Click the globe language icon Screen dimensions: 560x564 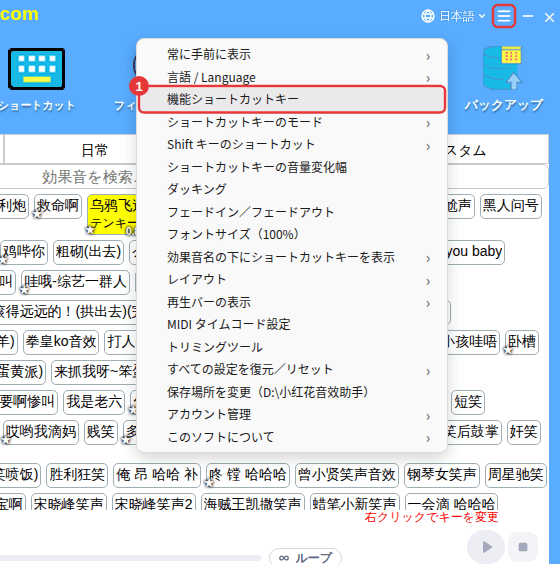(x=428, y=16)
